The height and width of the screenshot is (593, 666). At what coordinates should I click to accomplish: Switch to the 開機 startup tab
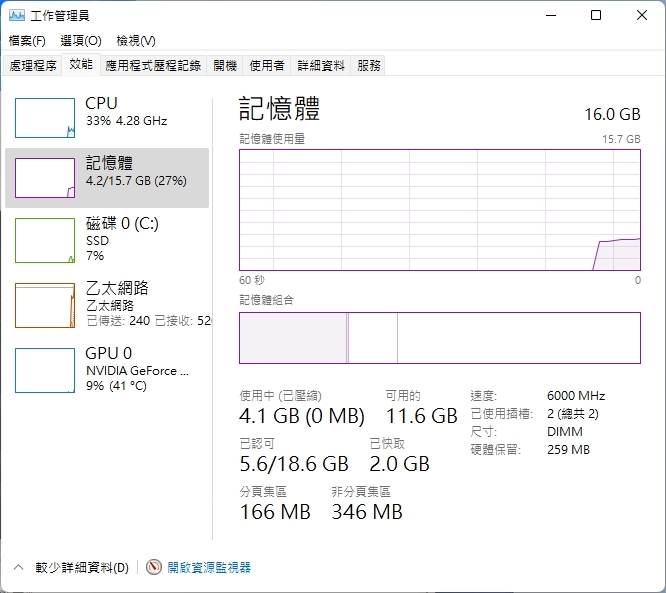(x=225, y=65)
